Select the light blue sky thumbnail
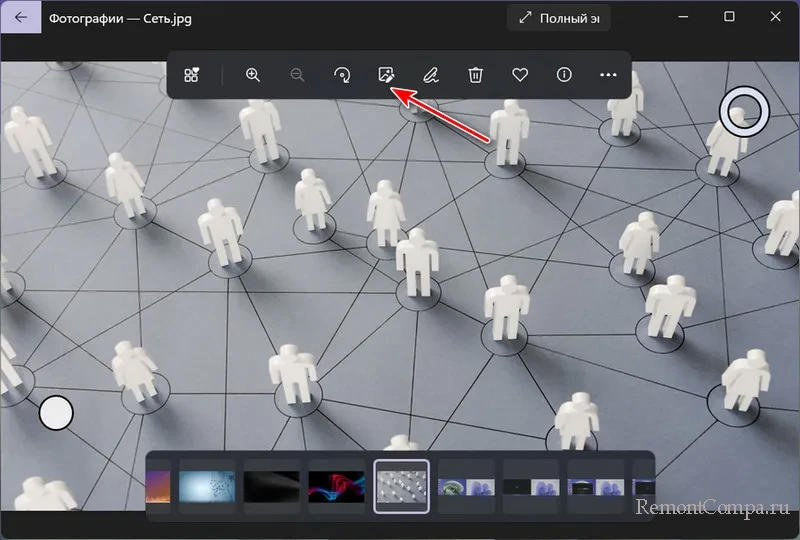This screenshot has width=800, height=540. click(x=207, y=486)
